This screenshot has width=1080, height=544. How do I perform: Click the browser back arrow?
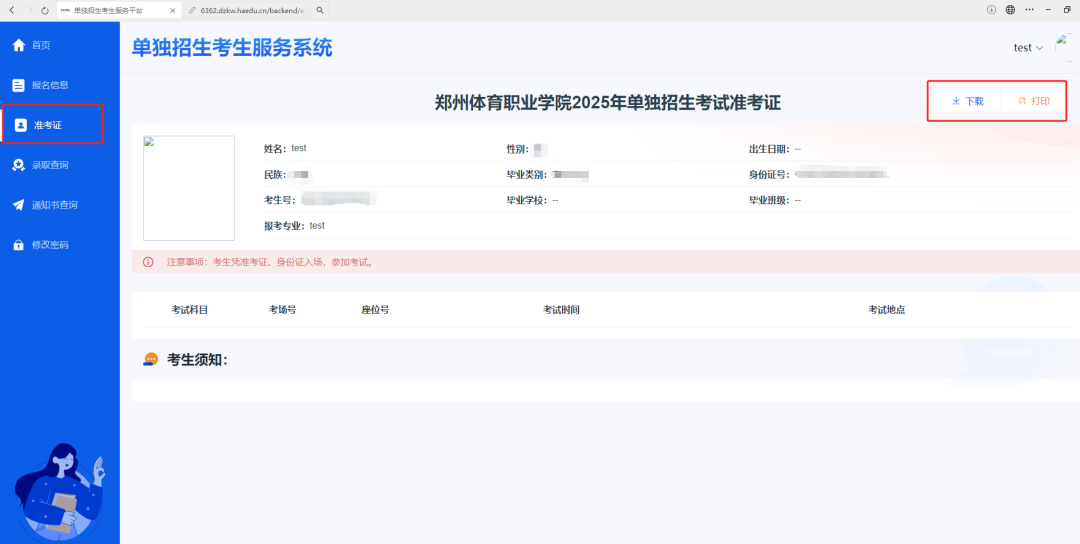coord(11,10)
